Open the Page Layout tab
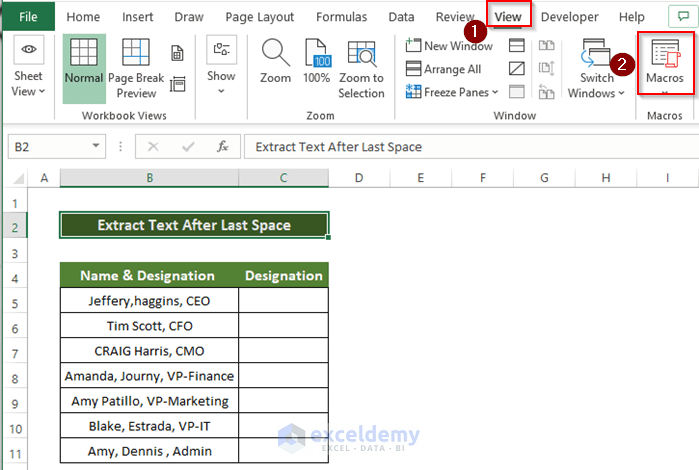699x470 pixels. click(x=259, y=17)
